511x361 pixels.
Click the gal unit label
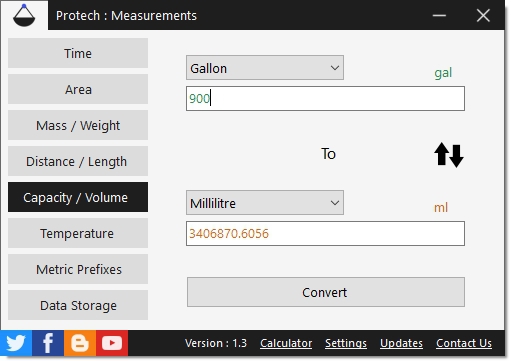point(443,73)
